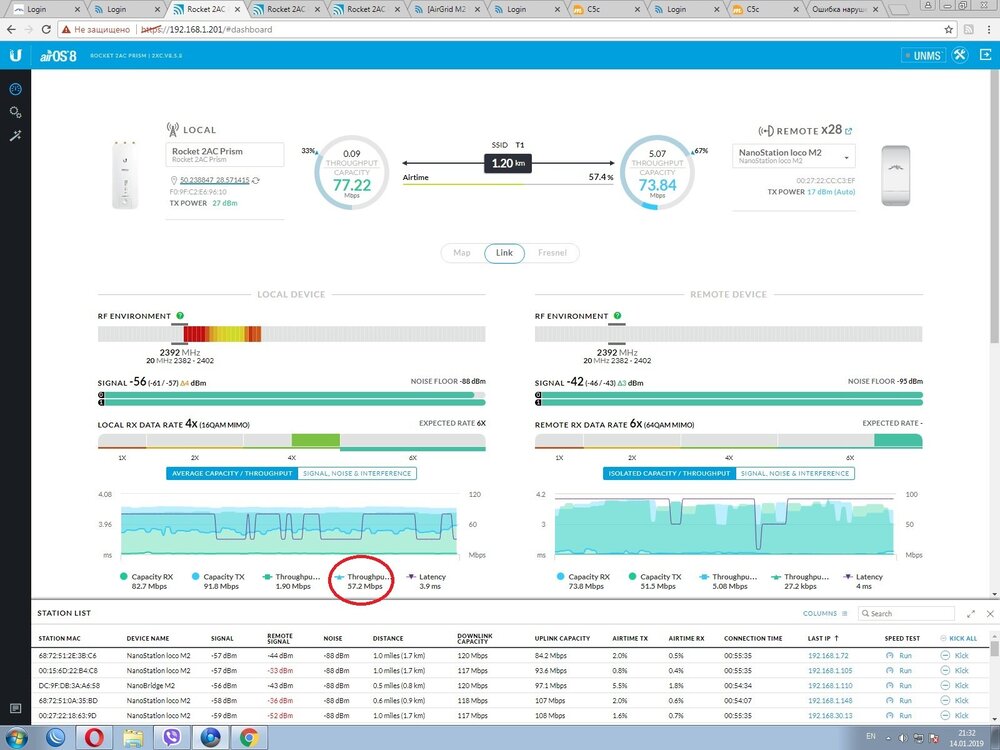1000x750 pixels.
Task: Click the wrench tools icon in header
Action: (961, 55)
